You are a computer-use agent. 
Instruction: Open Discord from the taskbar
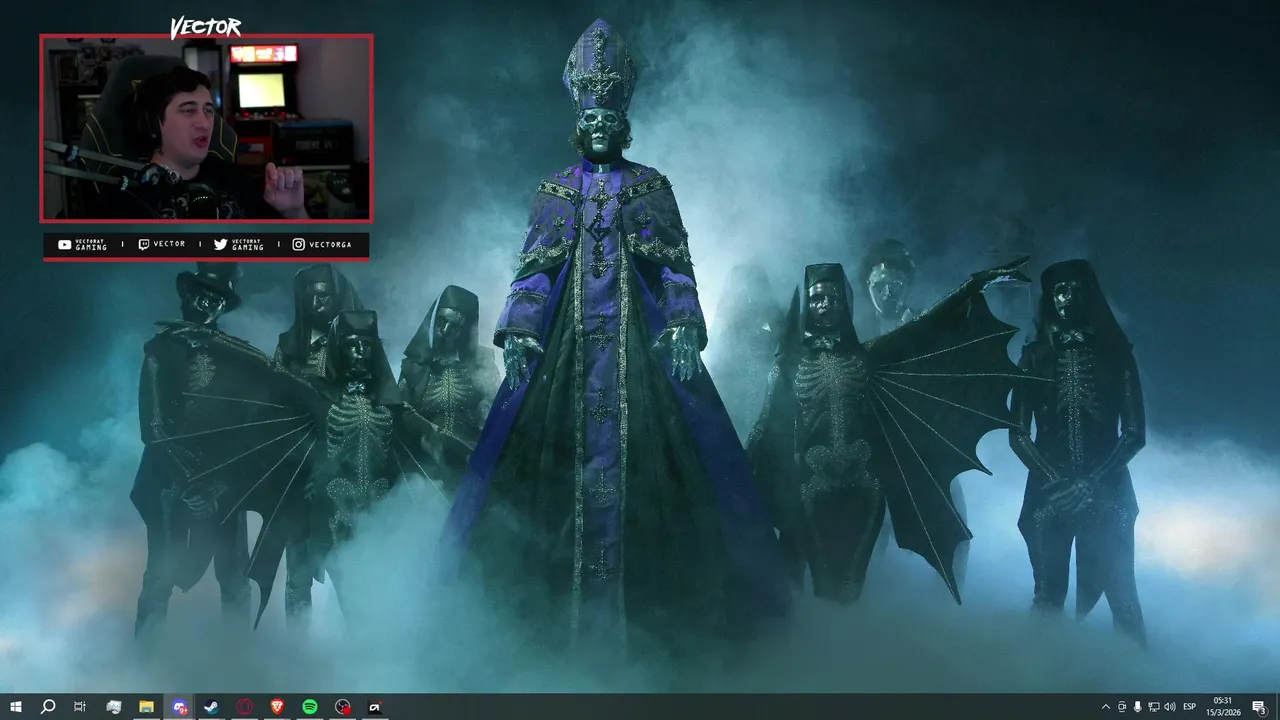click(x=179, y=707)
